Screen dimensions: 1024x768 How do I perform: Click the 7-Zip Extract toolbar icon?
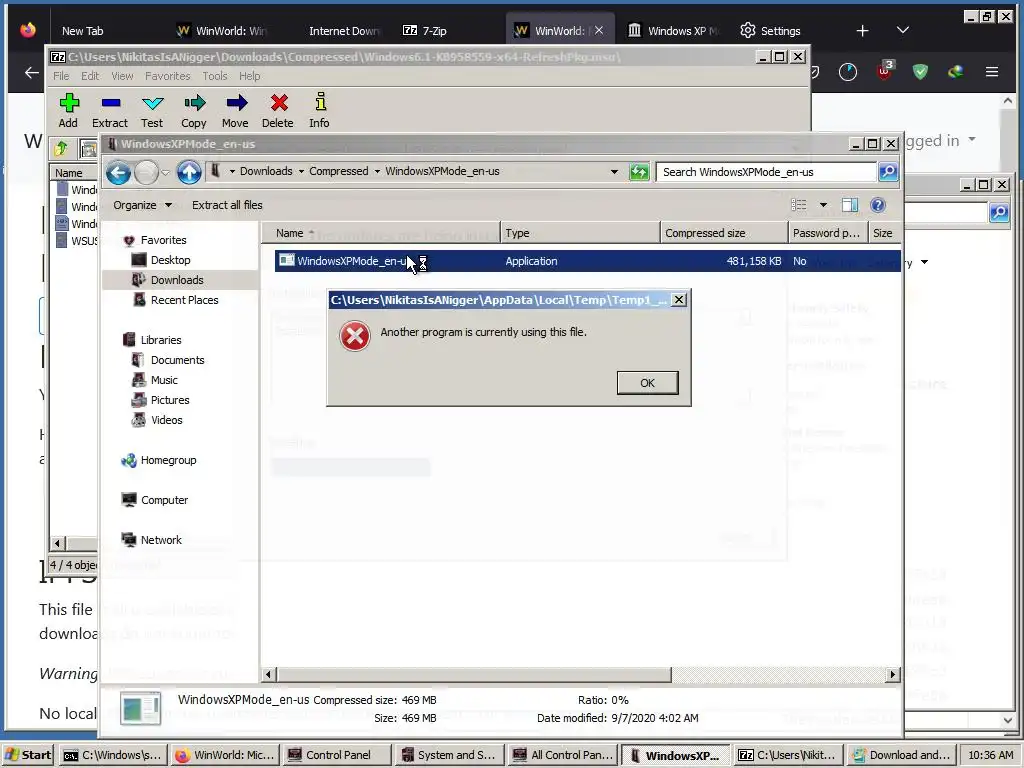[x=110, y=110]
